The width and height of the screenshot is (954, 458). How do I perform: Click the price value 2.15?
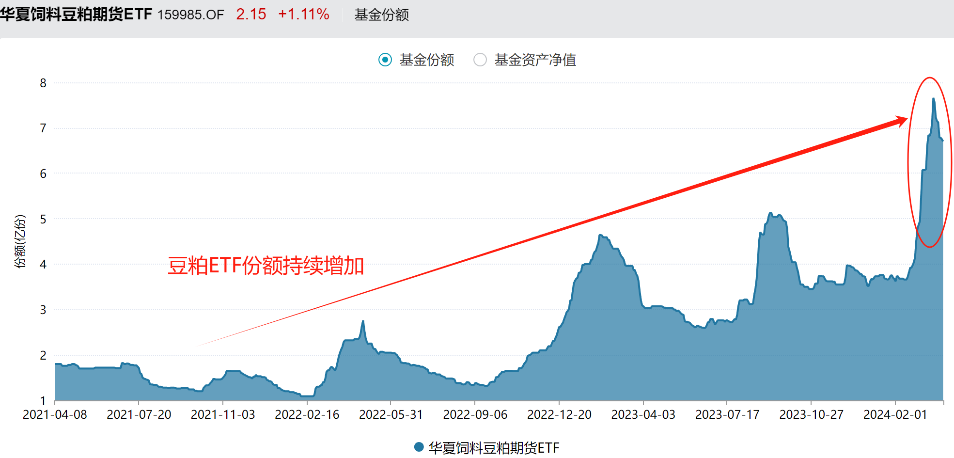click(x=251, y=15)
